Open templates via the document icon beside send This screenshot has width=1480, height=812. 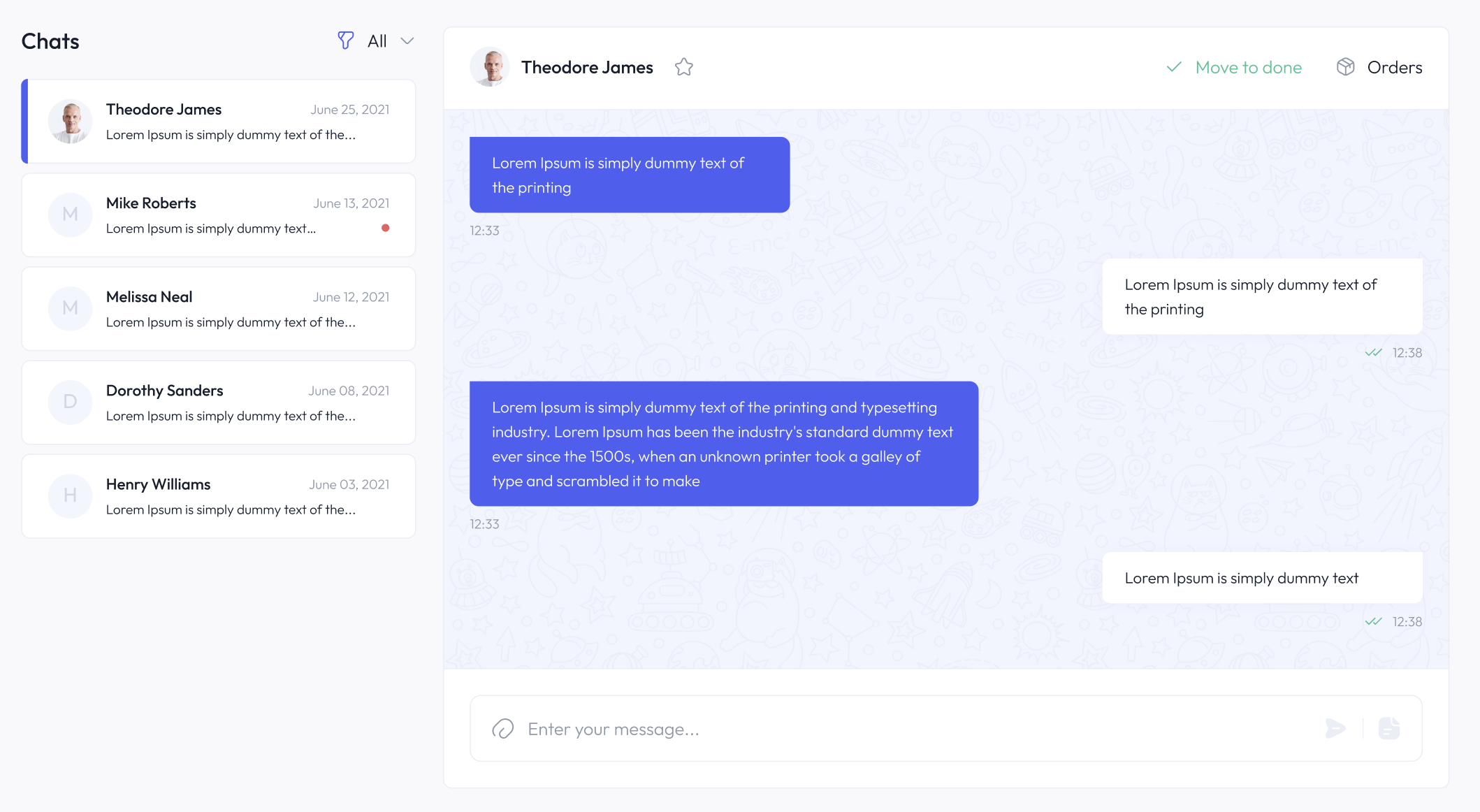1388,728
